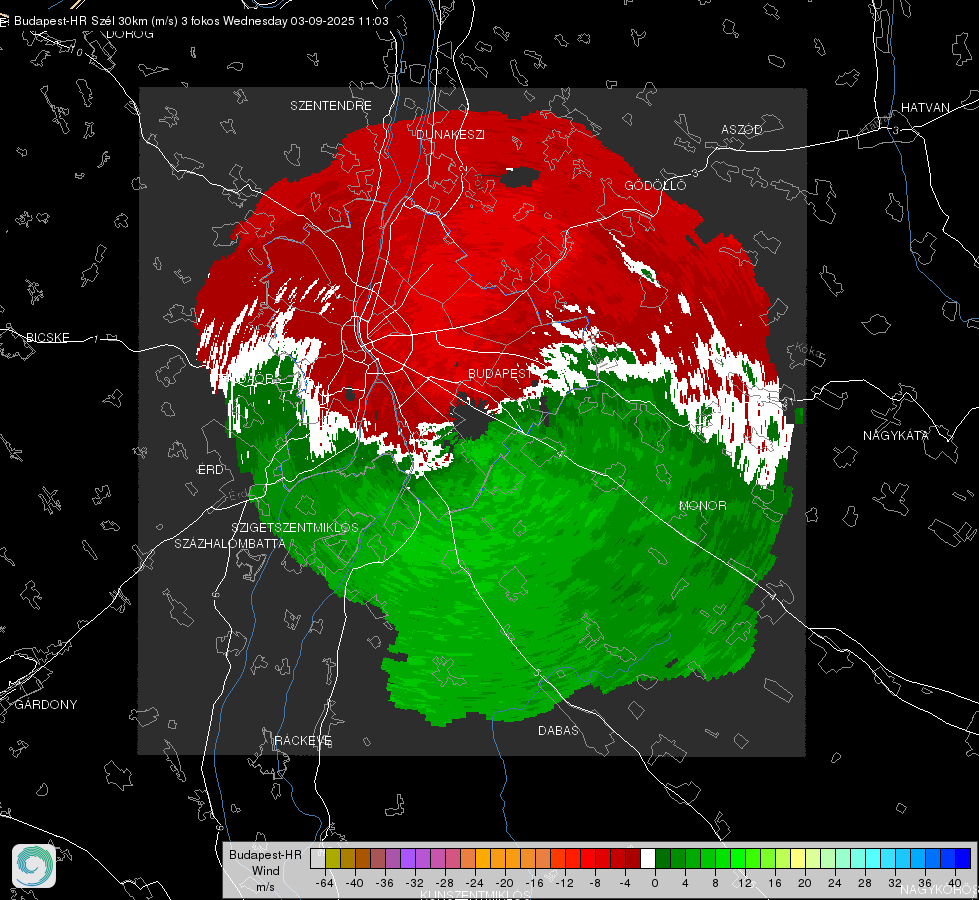Click the BICSKE city label
979x900 pixels.
point(47,337)
